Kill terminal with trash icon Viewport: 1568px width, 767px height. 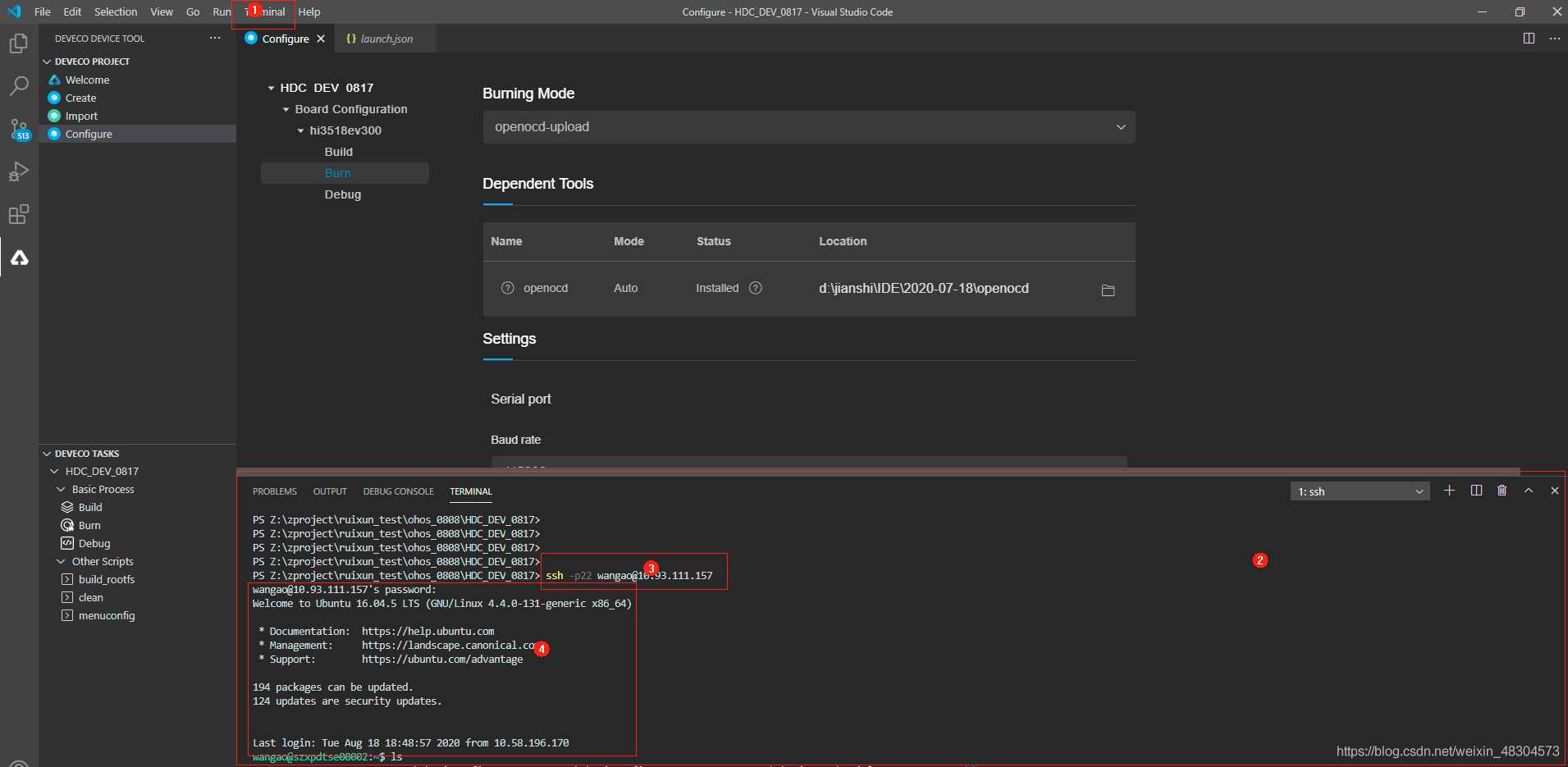(1502, 491)
